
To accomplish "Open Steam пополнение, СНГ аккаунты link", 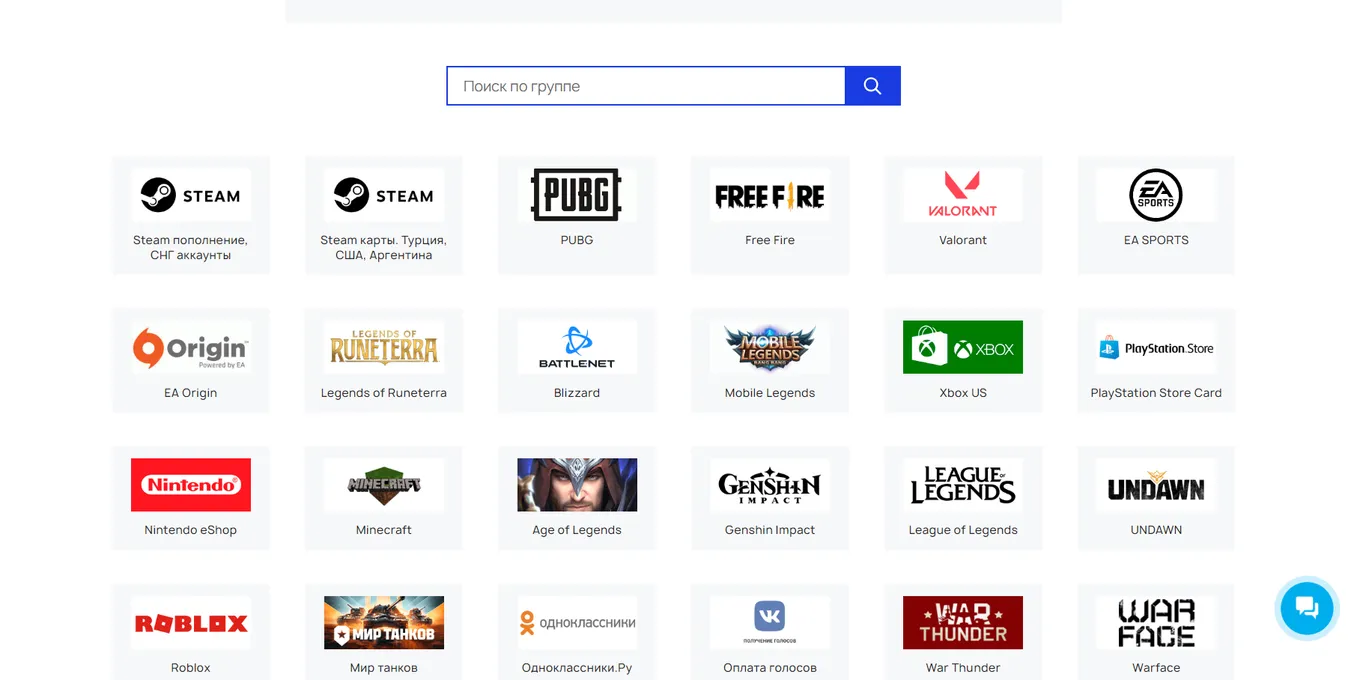I will tap(190, 247).
